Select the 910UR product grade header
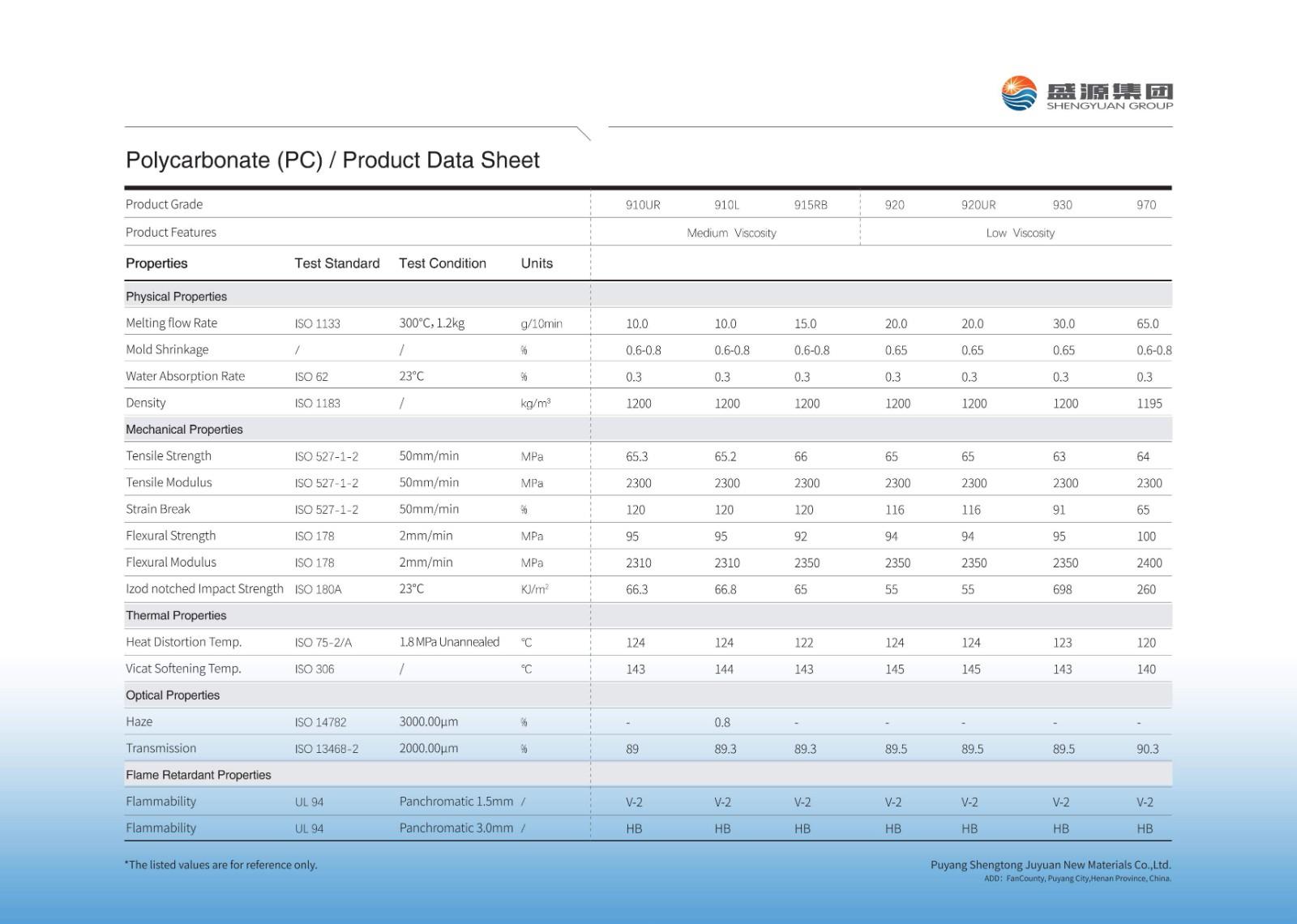This screenshot has width=1297, height=924. point(643,205)
